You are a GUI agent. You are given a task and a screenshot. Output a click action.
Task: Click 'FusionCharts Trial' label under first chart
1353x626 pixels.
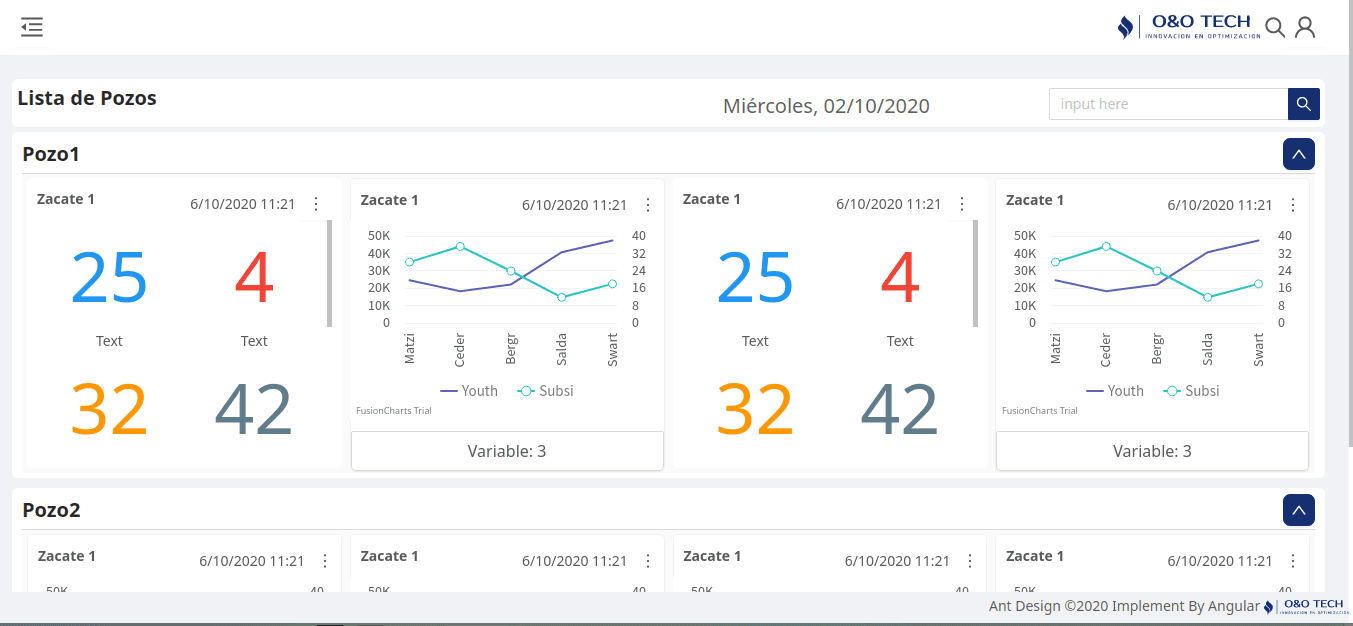(x=394, y=411)
